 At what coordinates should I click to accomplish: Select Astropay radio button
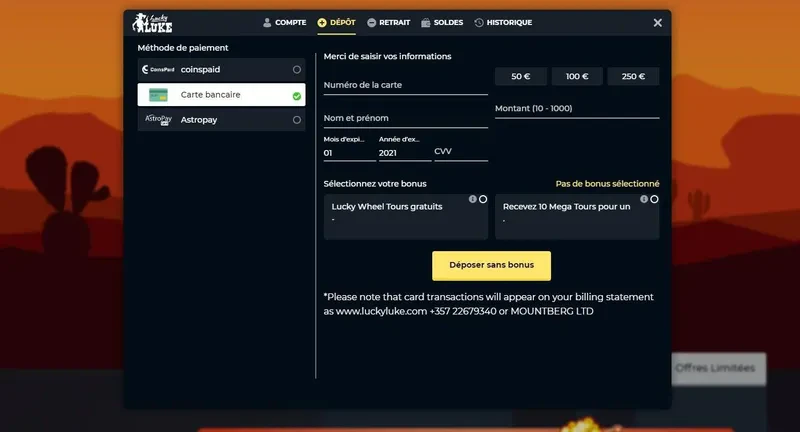(x=297, y=120)
